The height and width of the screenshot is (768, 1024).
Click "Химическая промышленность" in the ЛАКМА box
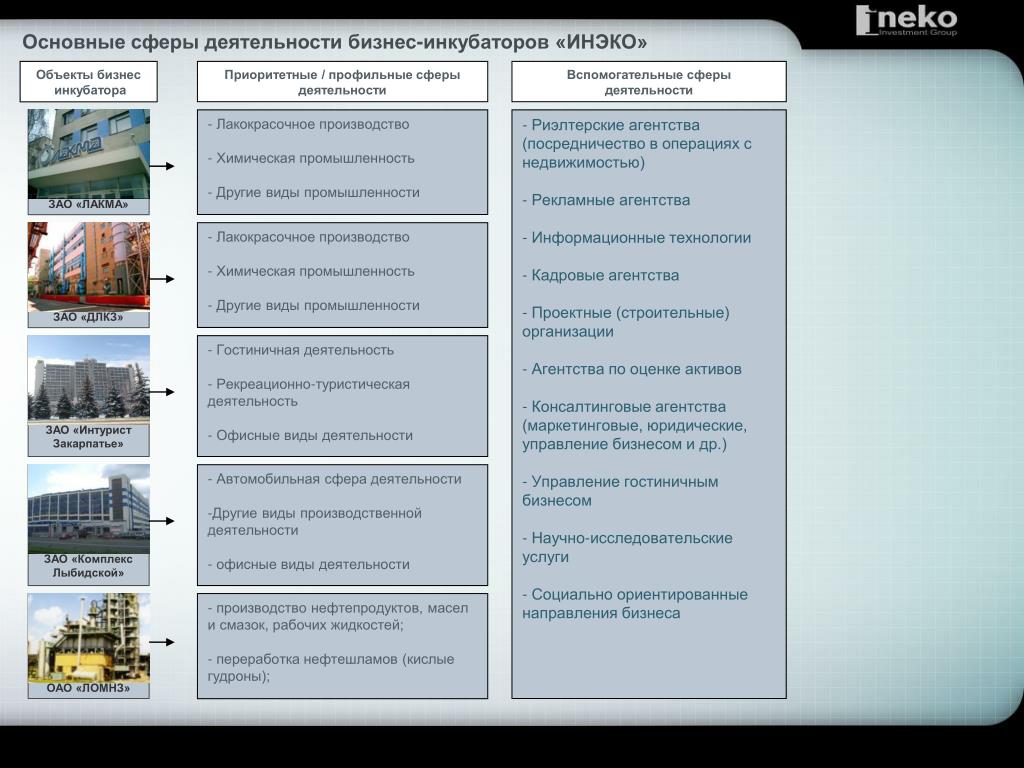pos(311,158)
